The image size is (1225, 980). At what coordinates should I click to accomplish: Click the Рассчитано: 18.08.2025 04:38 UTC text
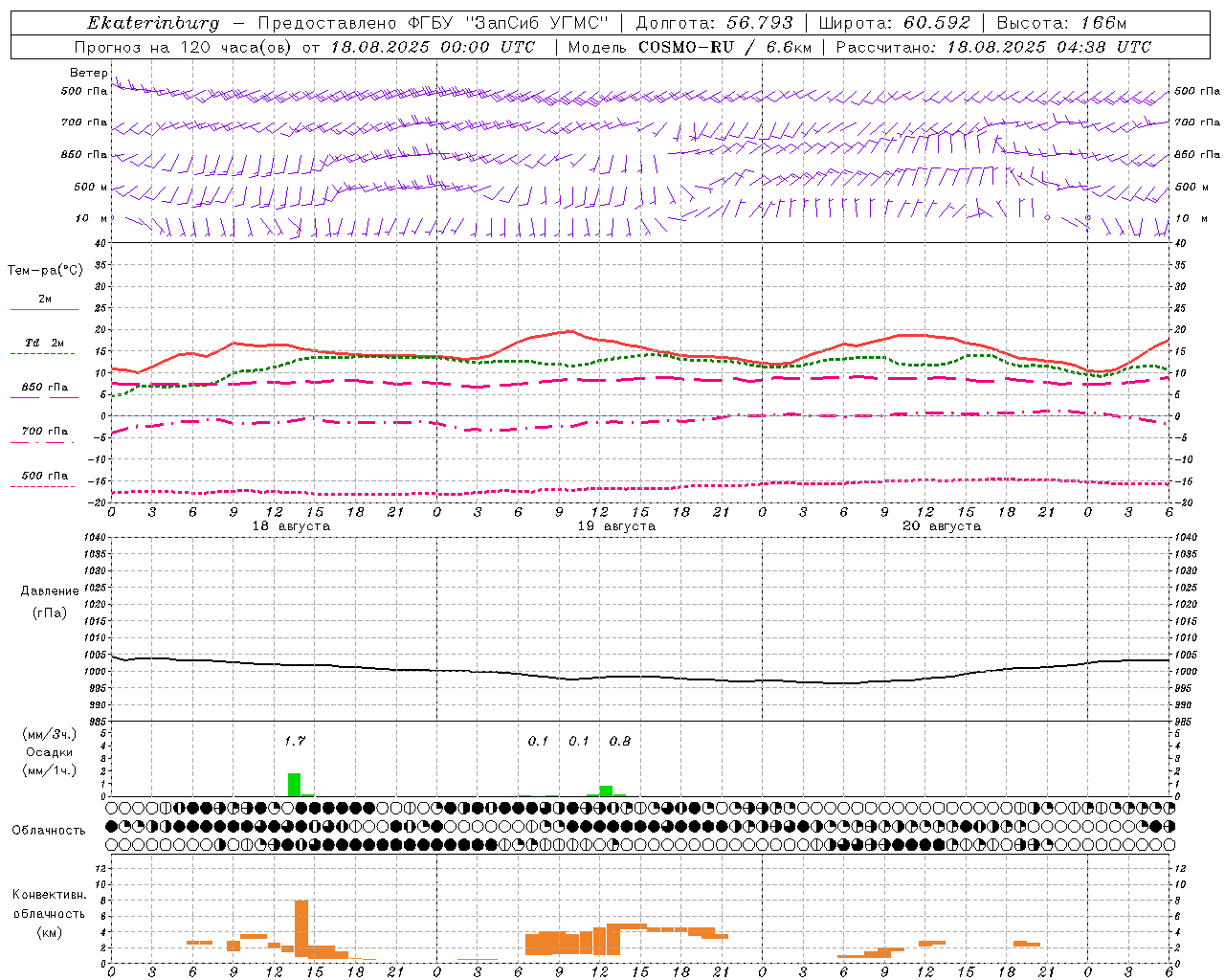(x=993, y=47)
